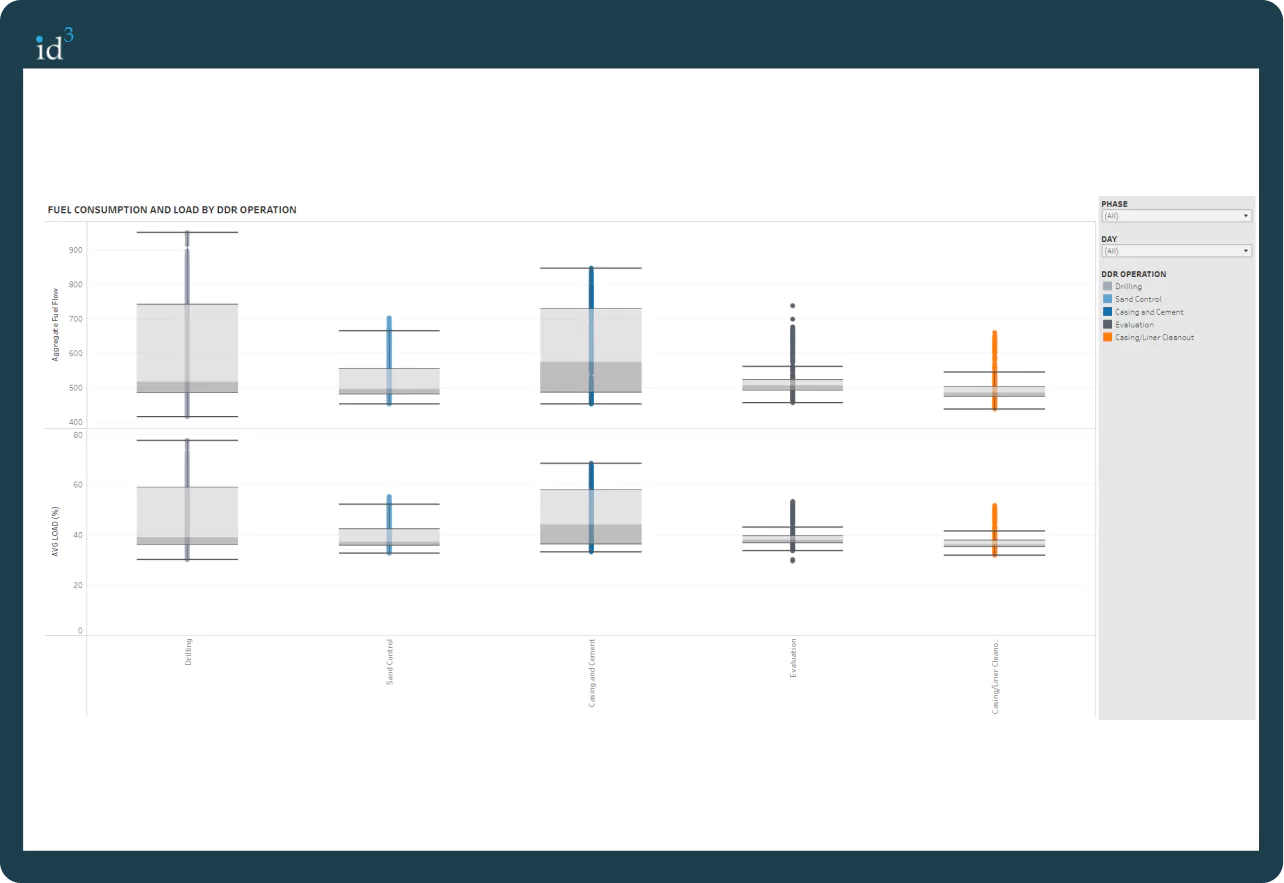Click the 900 tick on fuel flow axis
1284x883 pixels.
tap(76, 250)
